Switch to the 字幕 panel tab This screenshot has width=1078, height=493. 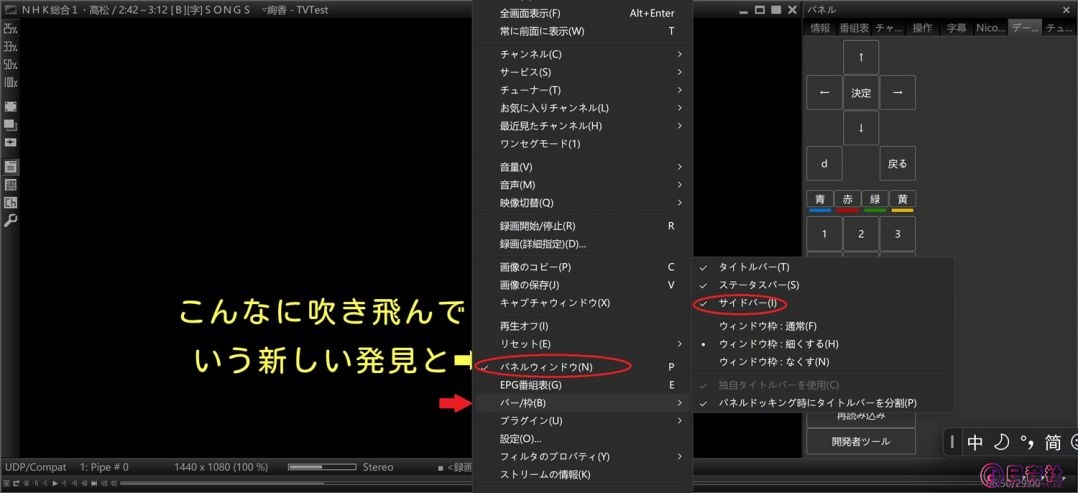956,28
